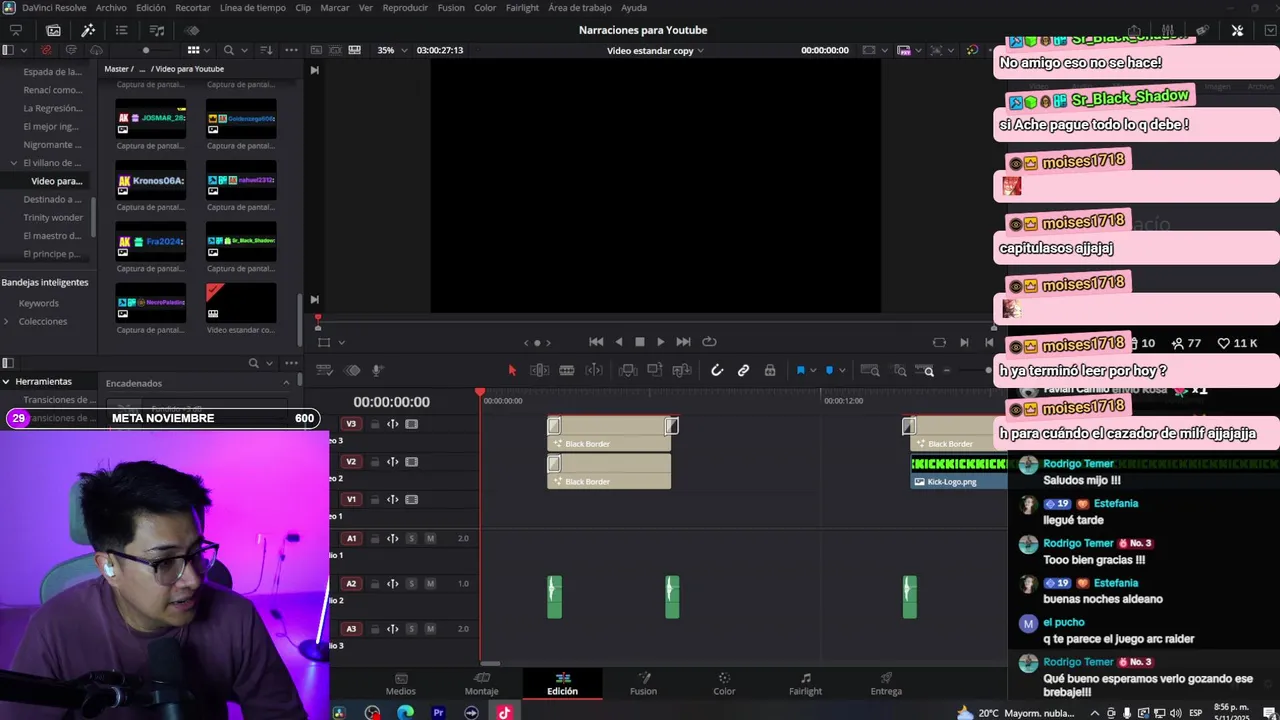
Task: Open the panel layout dropdown beside the sidebar icon
Action: click(23, 50)
